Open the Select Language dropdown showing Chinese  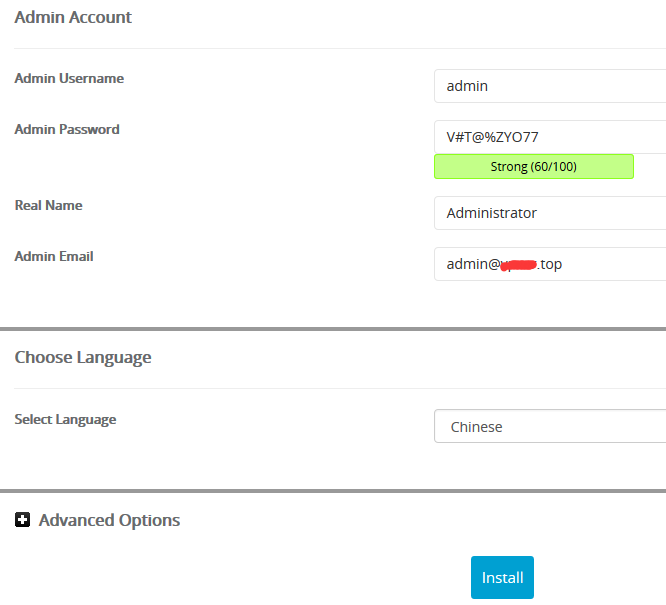(550, 426)
